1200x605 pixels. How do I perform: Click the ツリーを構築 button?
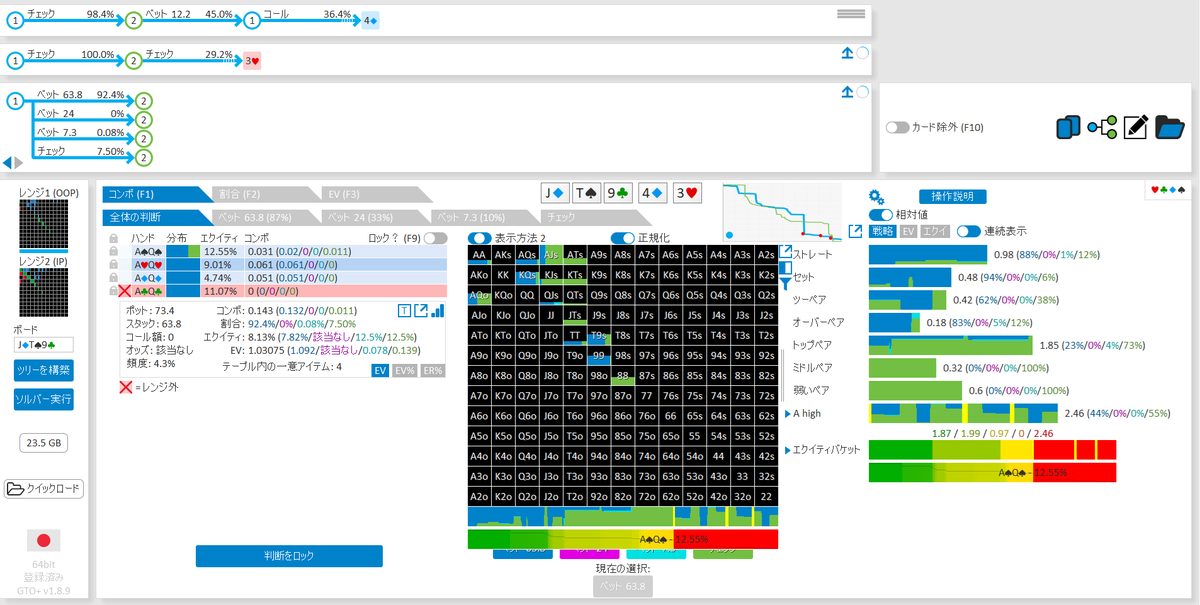click(x=44, y=370)
